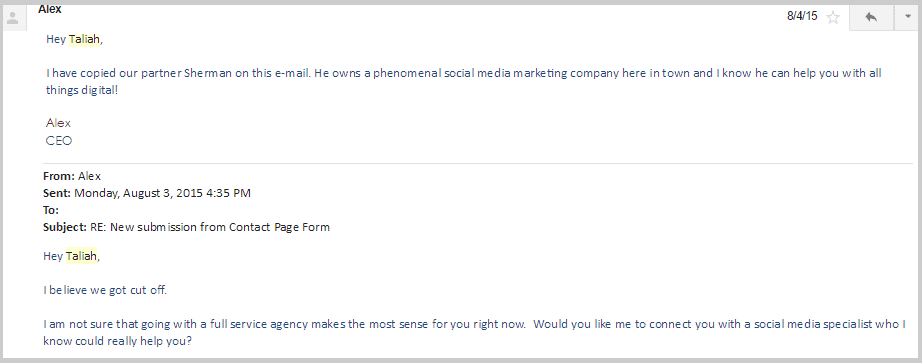This screenshot has width=922, height=363.
Task: Click the From: Alex line
Action: point(72,176)
